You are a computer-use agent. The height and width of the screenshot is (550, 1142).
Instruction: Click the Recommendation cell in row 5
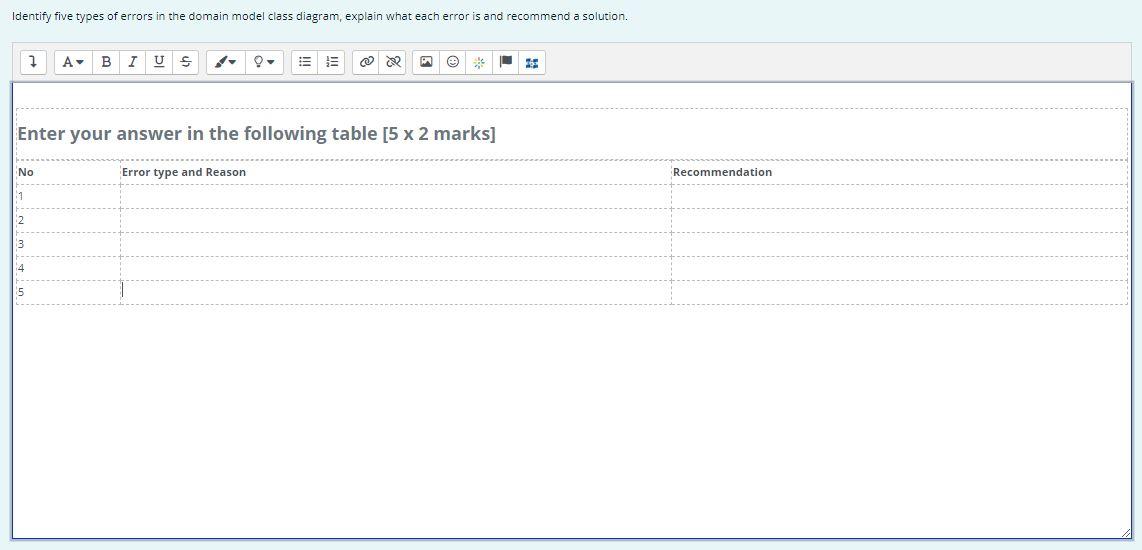899,292
